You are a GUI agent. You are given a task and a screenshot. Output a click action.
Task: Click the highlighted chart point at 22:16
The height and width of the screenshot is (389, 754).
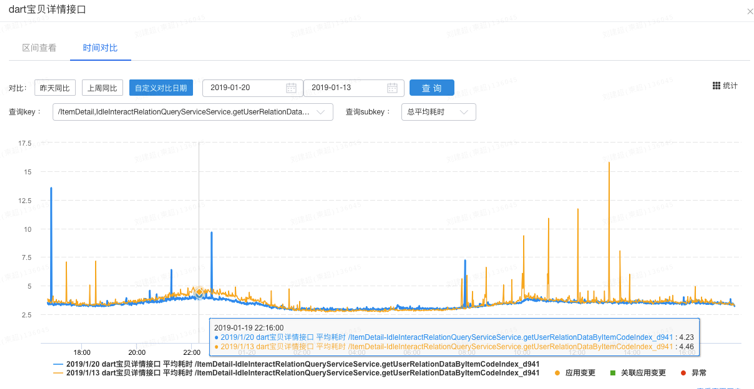click(x=199, y=291)
